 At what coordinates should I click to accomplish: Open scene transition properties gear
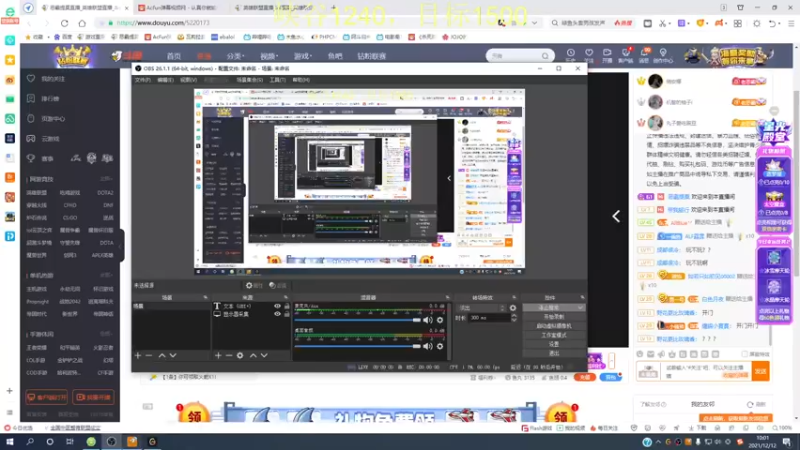point(513,308)
